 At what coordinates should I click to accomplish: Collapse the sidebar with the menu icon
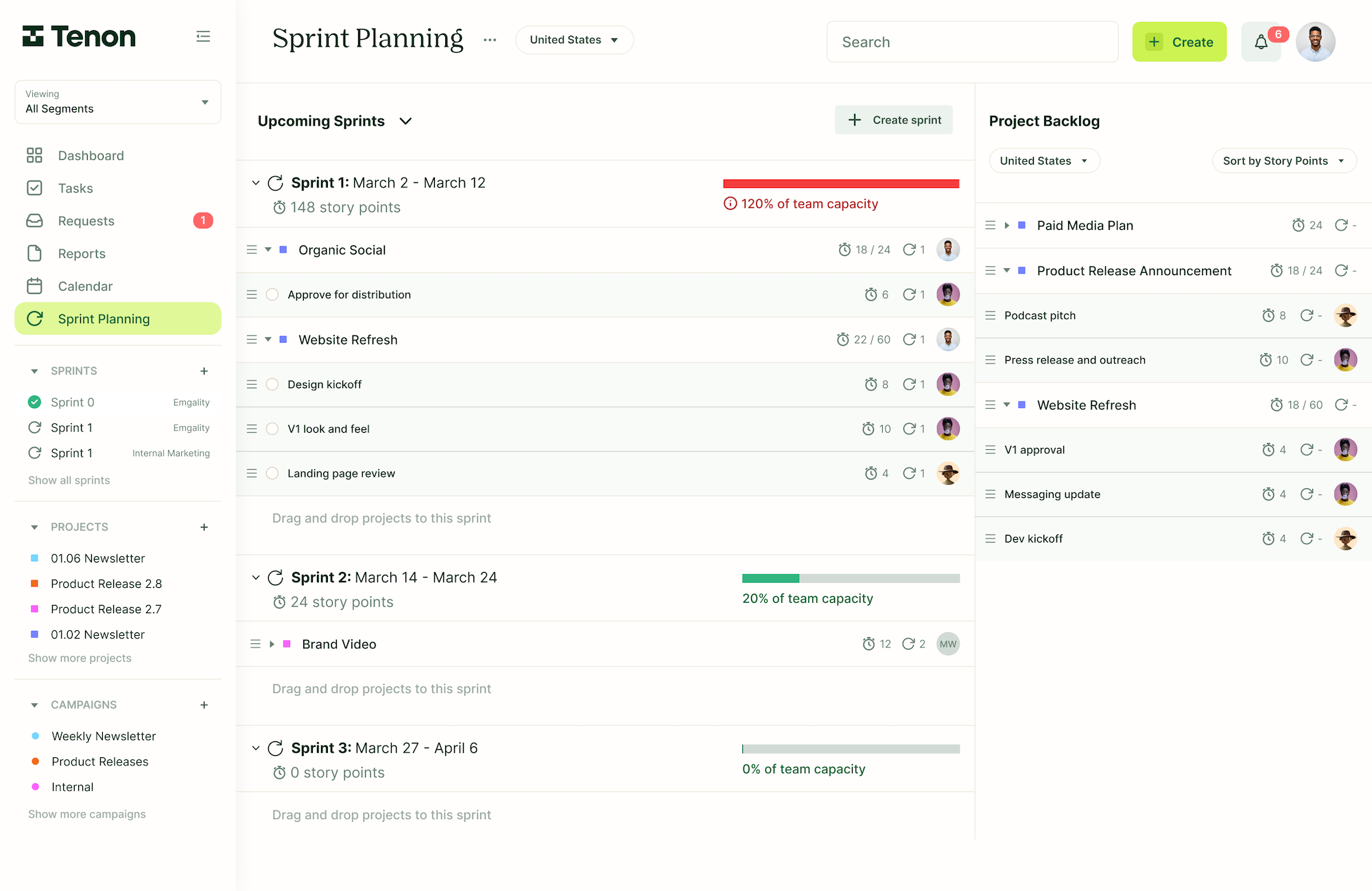(x=203, y=36)
